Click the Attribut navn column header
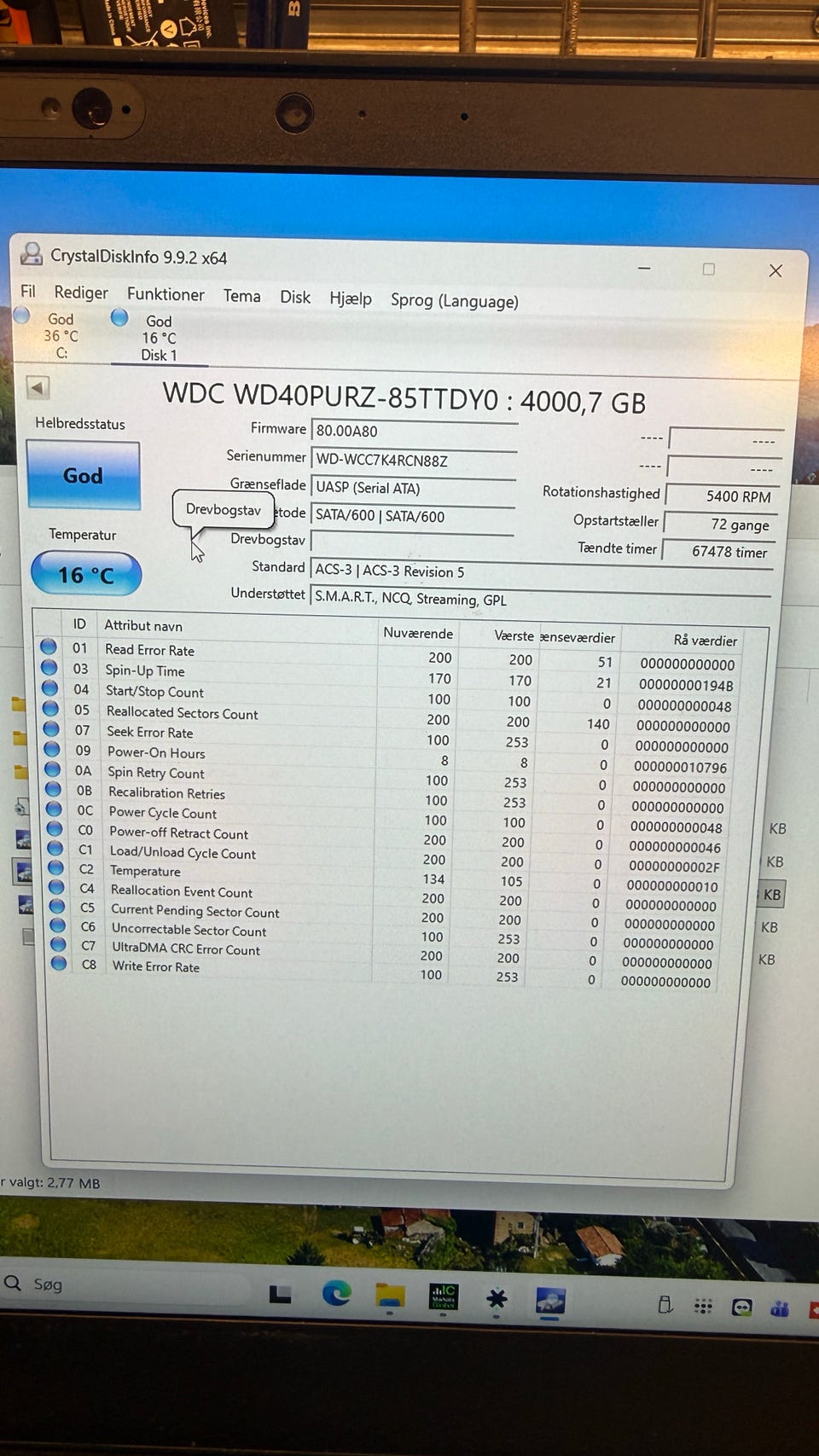This screenshot has width=819, height=1456. point(143,625)
